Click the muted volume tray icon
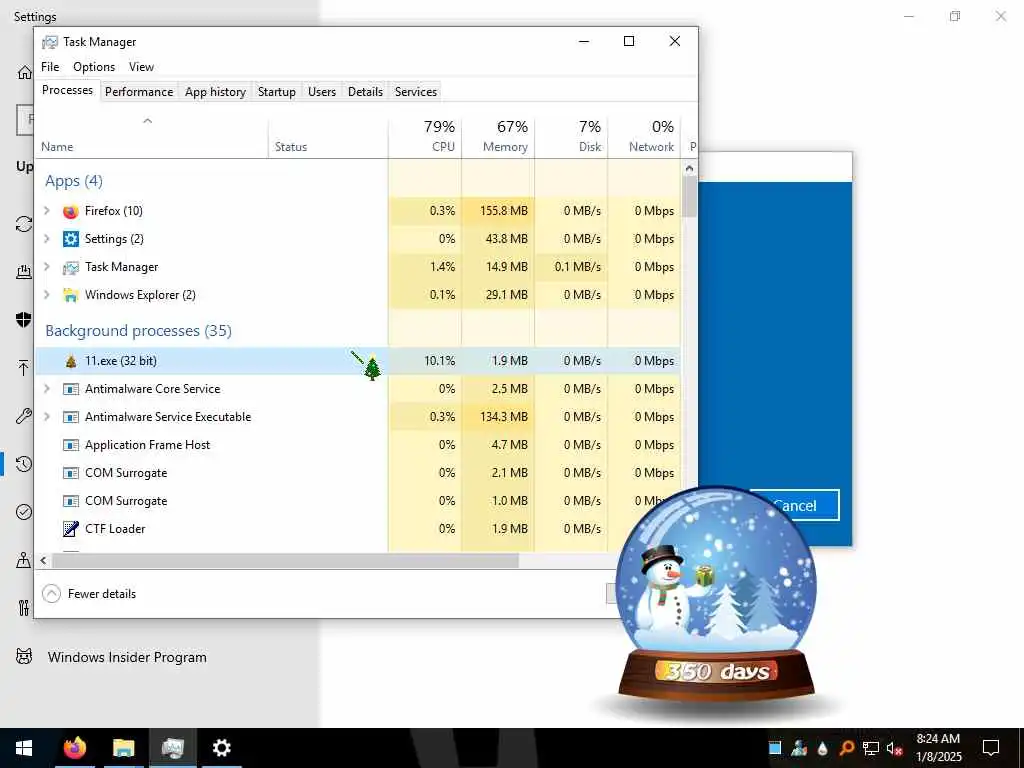The width and height of the screenshot is (1024, 768). pyautogui.click(x=894, y=748)
